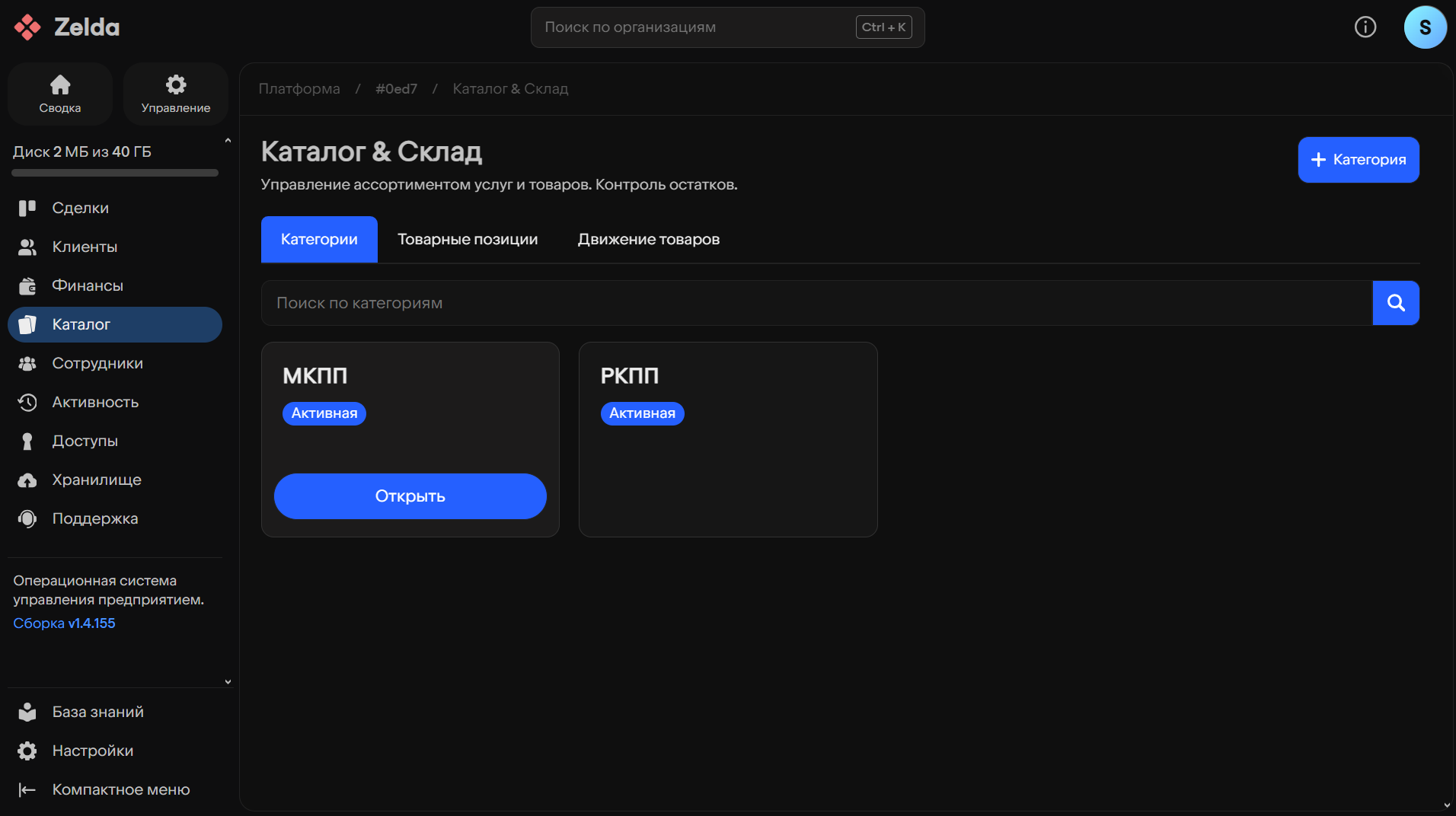The image size is (1456, 816).
Task: Open the Активность history icon
Action: (x=27, y=402)
